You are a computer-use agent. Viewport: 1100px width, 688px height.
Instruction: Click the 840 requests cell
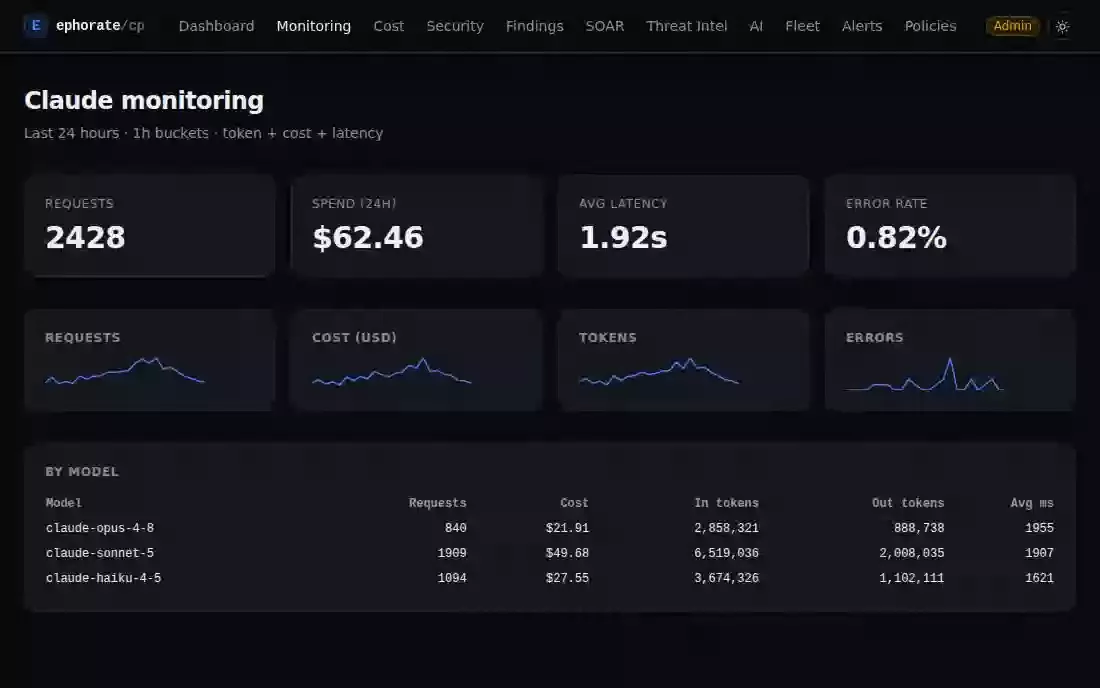455,528
